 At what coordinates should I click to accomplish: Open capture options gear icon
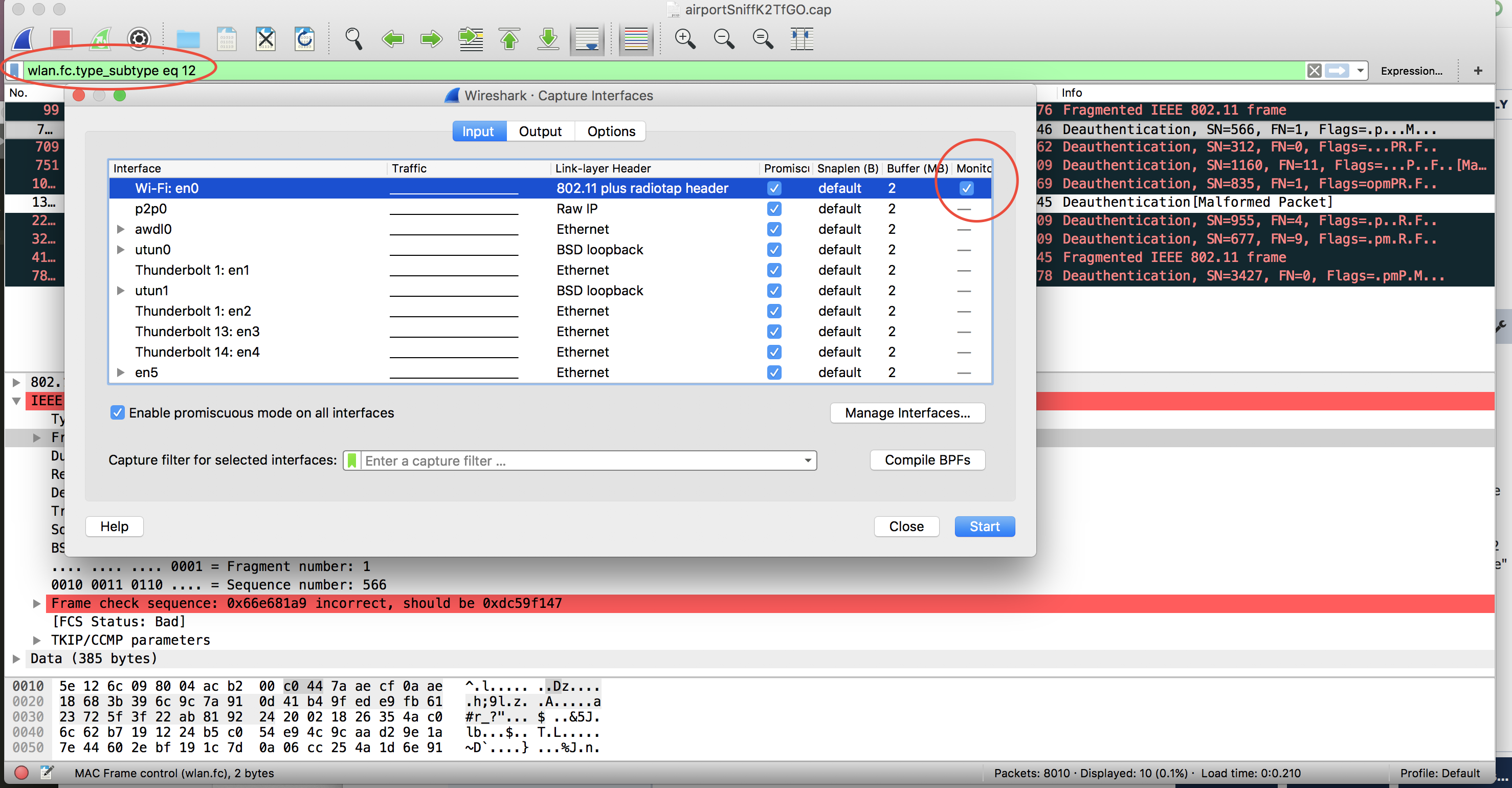[x=139, y=39]
